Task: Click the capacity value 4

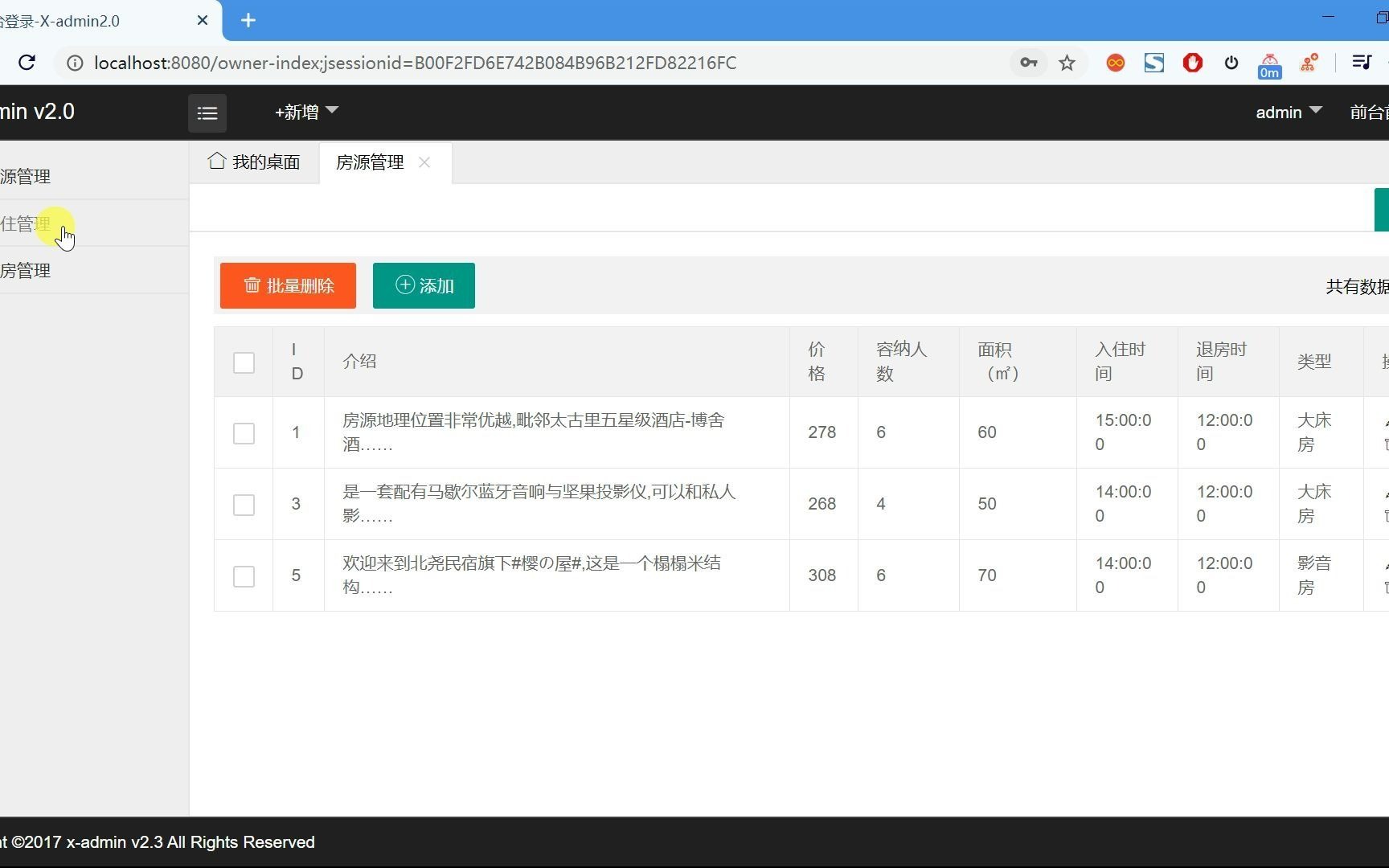Action: [881, 504]
